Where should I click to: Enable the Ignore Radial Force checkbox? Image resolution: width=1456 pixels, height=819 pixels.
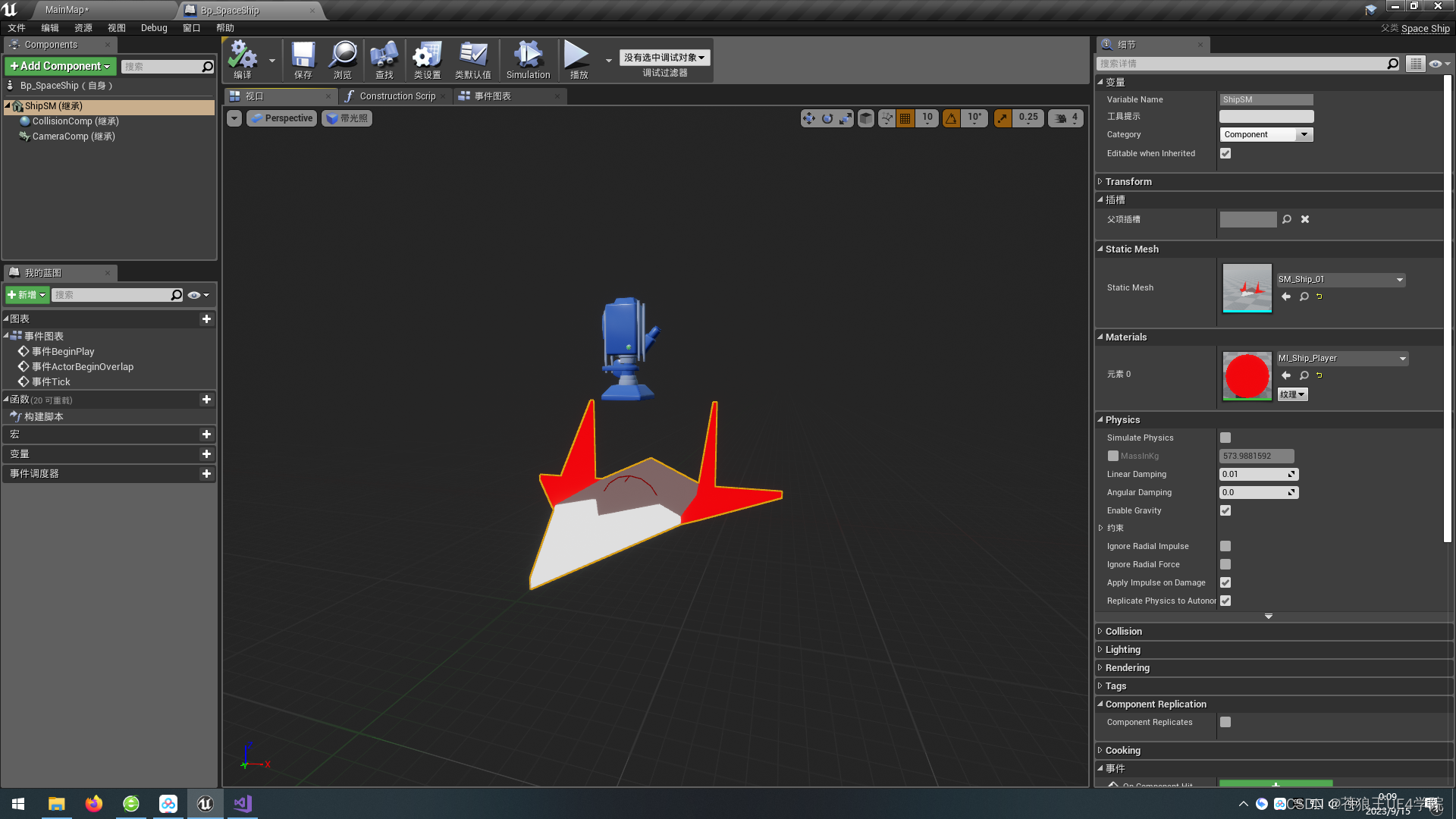1225,564
